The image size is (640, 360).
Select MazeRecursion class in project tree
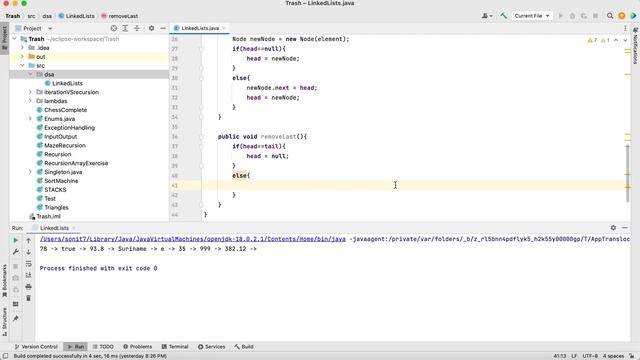pos(65,145)
